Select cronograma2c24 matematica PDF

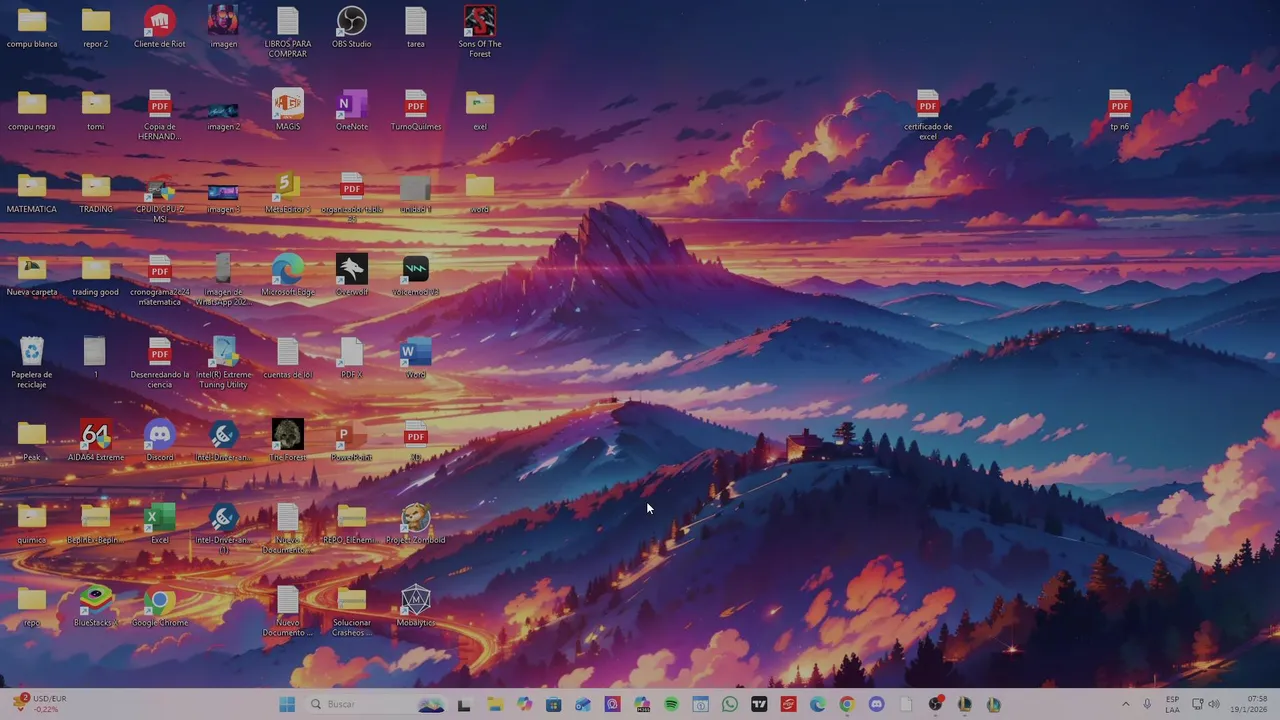click(x=160, y=280)
